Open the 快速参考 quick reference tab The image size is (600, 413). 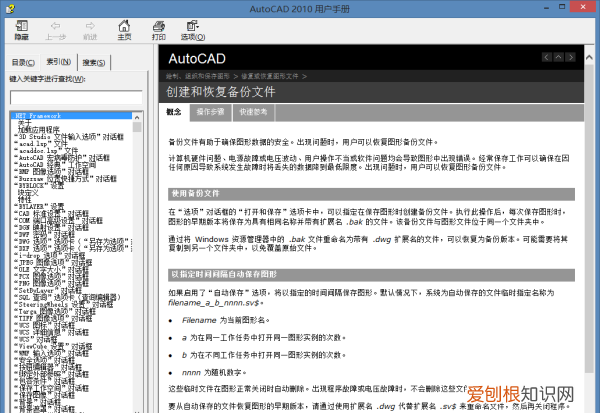click(253, 112)
